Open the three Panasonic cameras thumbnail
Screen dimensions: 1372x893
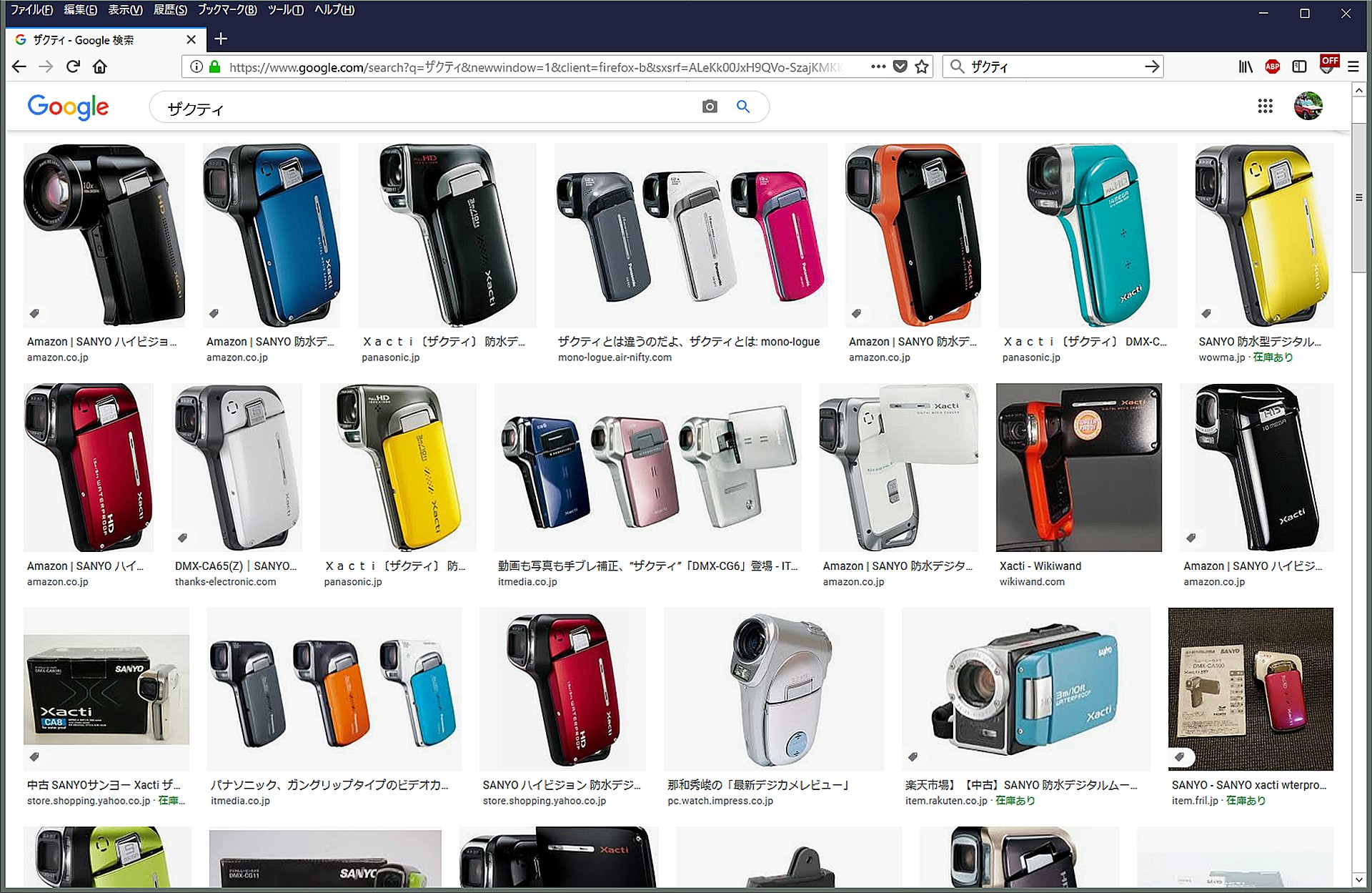[691, 235]
